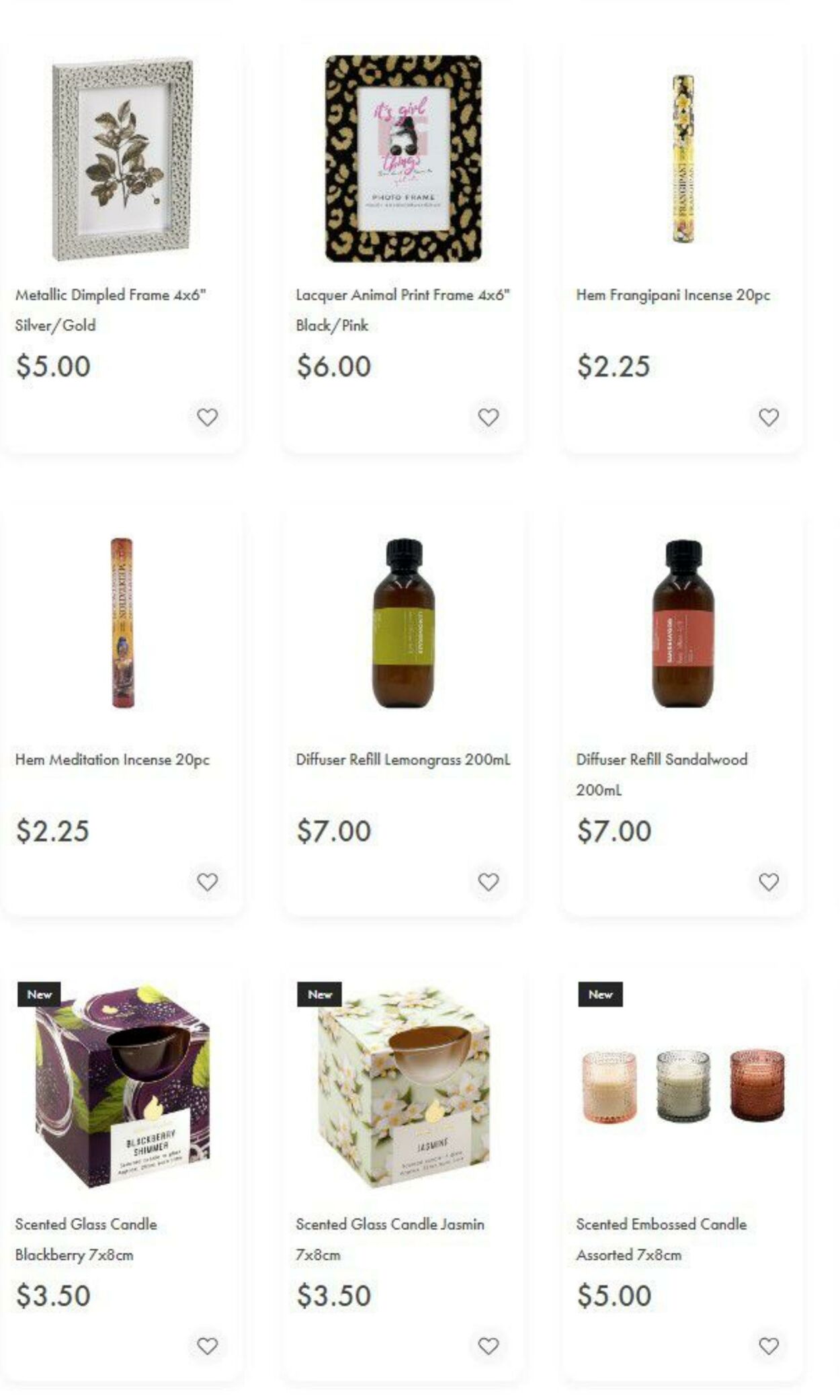Wishlist the Scented Embossed Candle Assorted
The width and height of the screenshot is (840, 1400).
coord(769,1346)
